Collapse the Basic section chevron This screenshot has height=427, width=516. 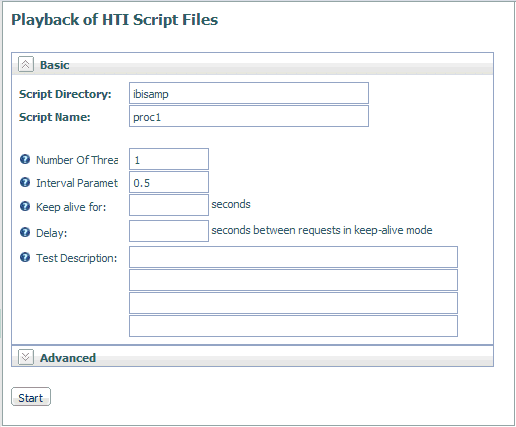pos(26,64)
